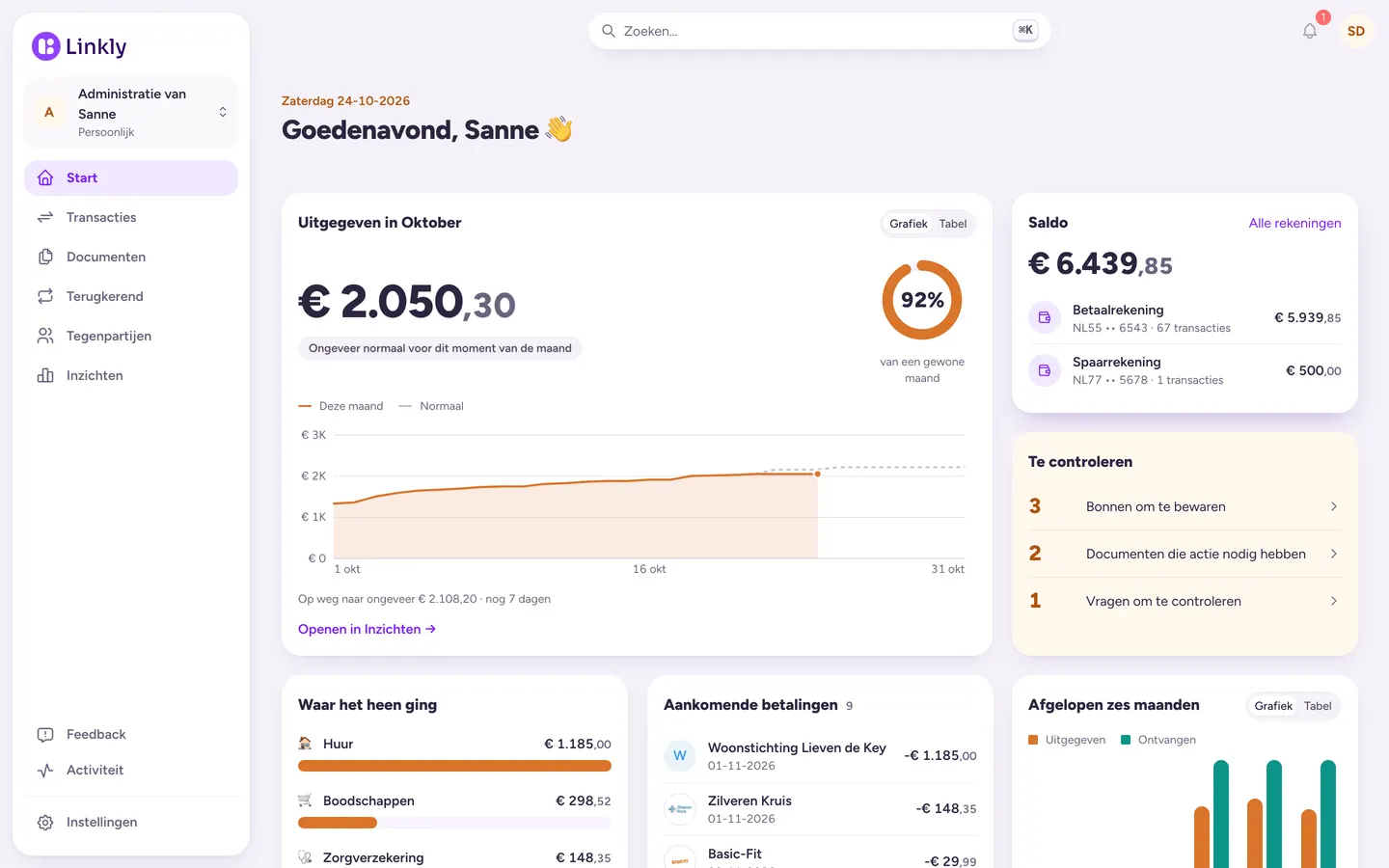Image resolution: width=1389 pixels, height=868 pixels.
Task: Click the Activiteit pulse icon
Action: click(45, 770)
